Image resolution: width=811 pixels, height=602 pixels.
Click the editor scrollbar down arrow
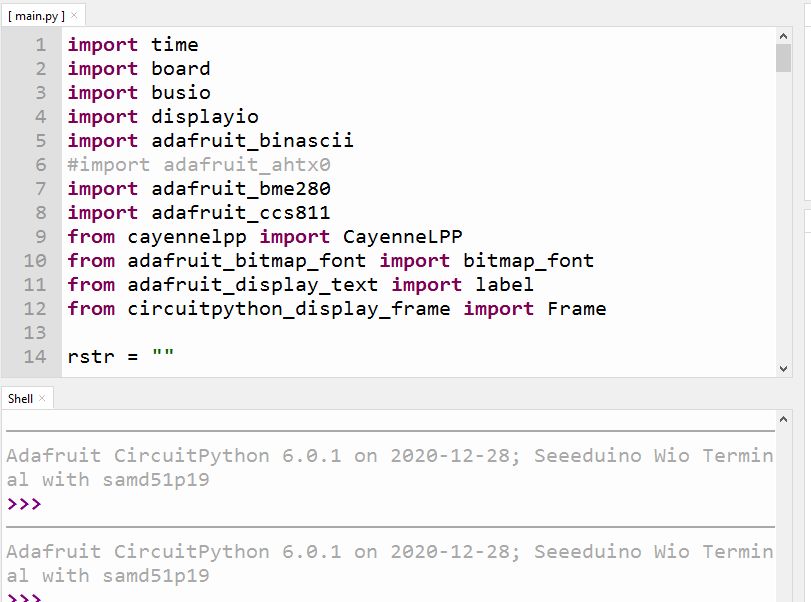click(x=783, y=368)
